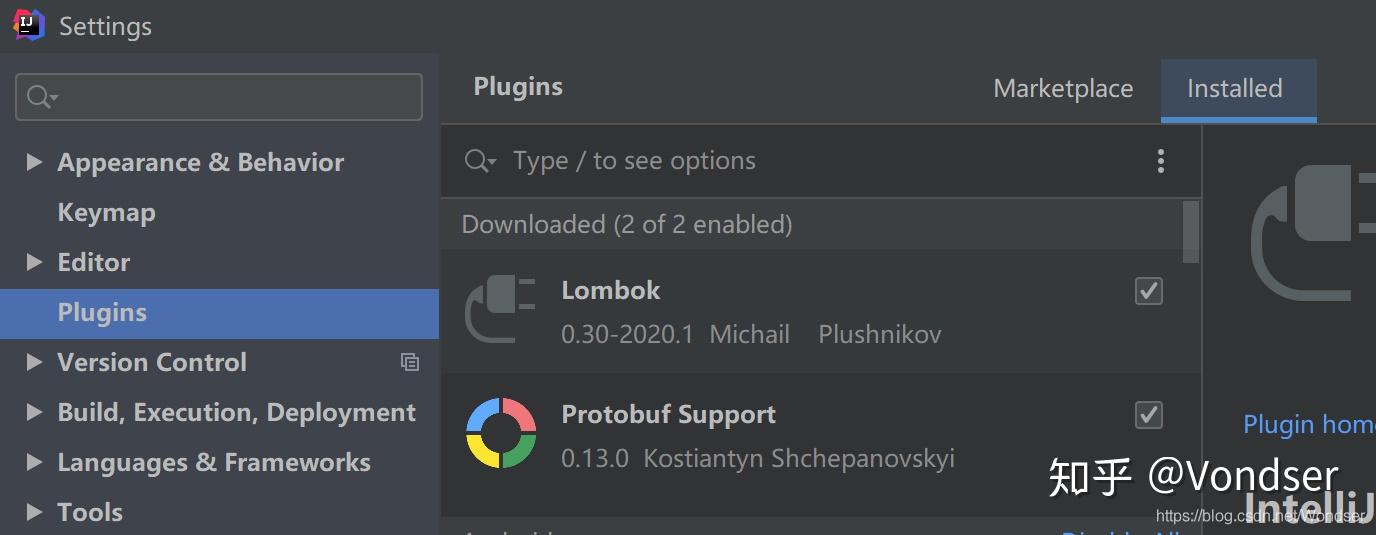Click the IntelliJ IDEA logo in title bar
Image resolution: width=1376 pixels, height=535 pixels.
click(x=28, y=24)
